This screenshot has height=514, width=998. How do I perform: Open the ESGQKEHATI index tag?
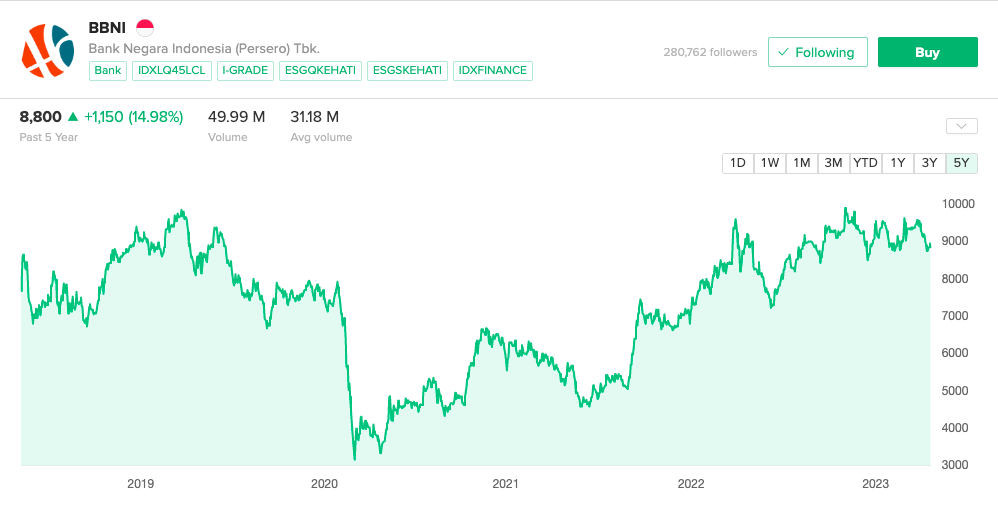(321, 71)
